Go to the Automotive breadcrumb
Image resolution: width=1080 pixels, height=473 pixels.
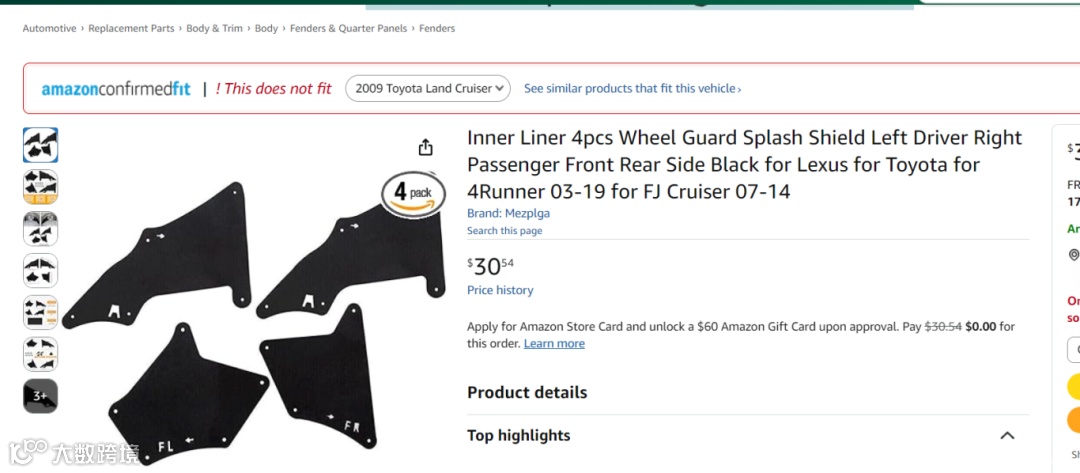(x=50, y=28)
